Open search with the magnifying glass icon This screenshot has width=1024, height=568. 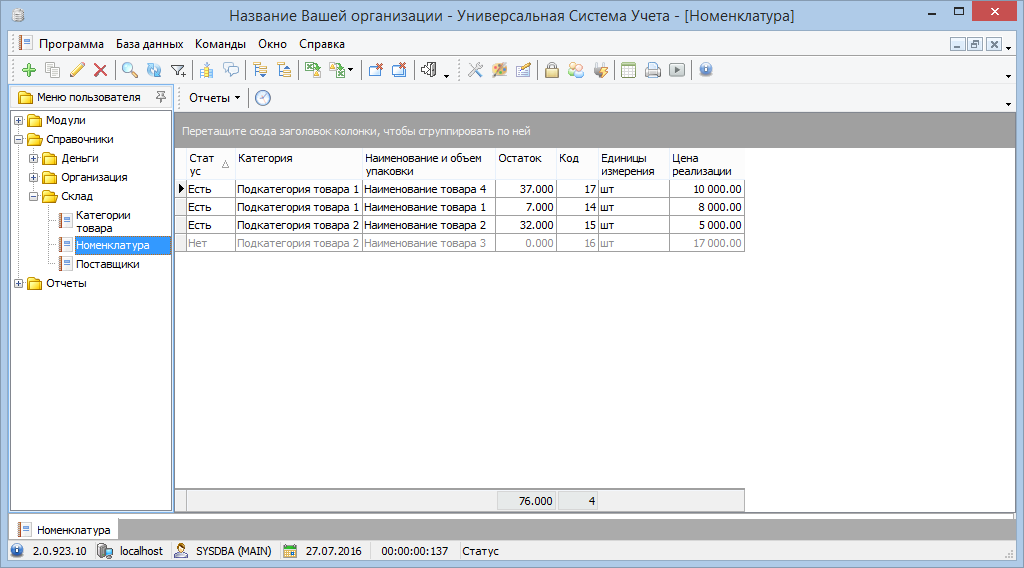point(130,70)
